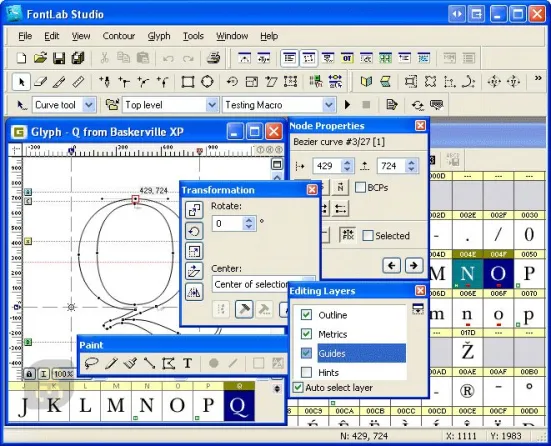Choose the Brush tool in Paint panel
This screenshot has width=551, height=446.
130,363
